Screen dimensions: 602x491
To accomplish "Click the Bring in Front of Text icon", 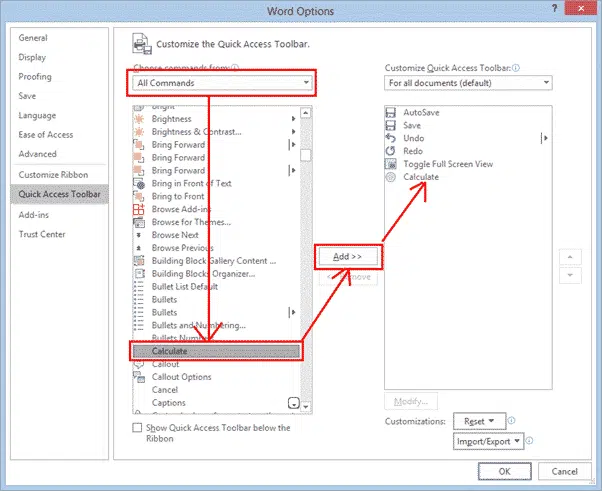I will point(139,184).
